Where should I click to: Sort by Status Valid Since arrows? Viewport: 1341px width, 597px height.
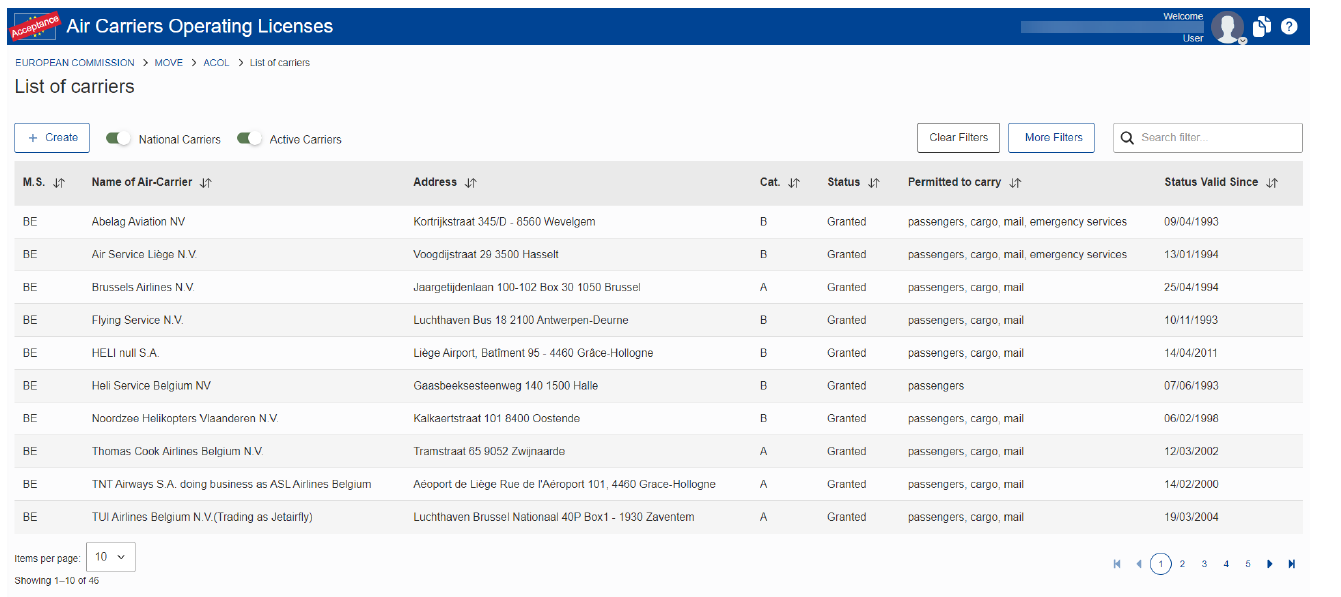(x=1272, y=183)
